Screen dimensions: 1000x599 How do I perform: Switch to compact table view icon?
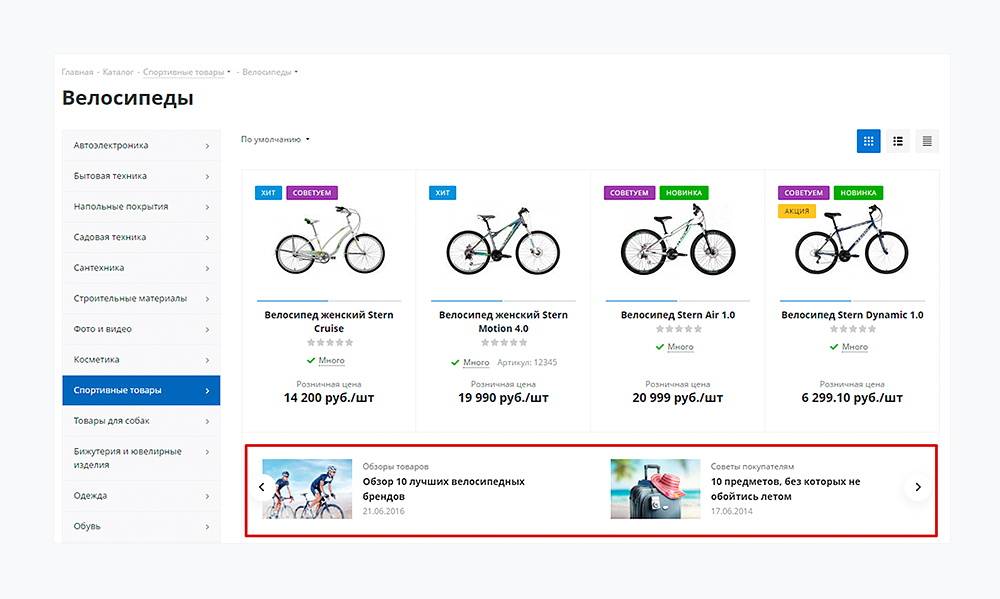(x=927, y=141)
